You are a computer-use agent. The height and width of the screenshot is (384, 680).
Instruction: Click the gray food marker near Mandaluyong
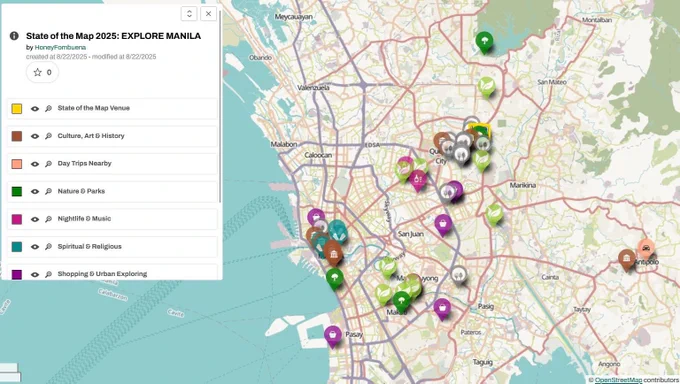click(458, 275)
